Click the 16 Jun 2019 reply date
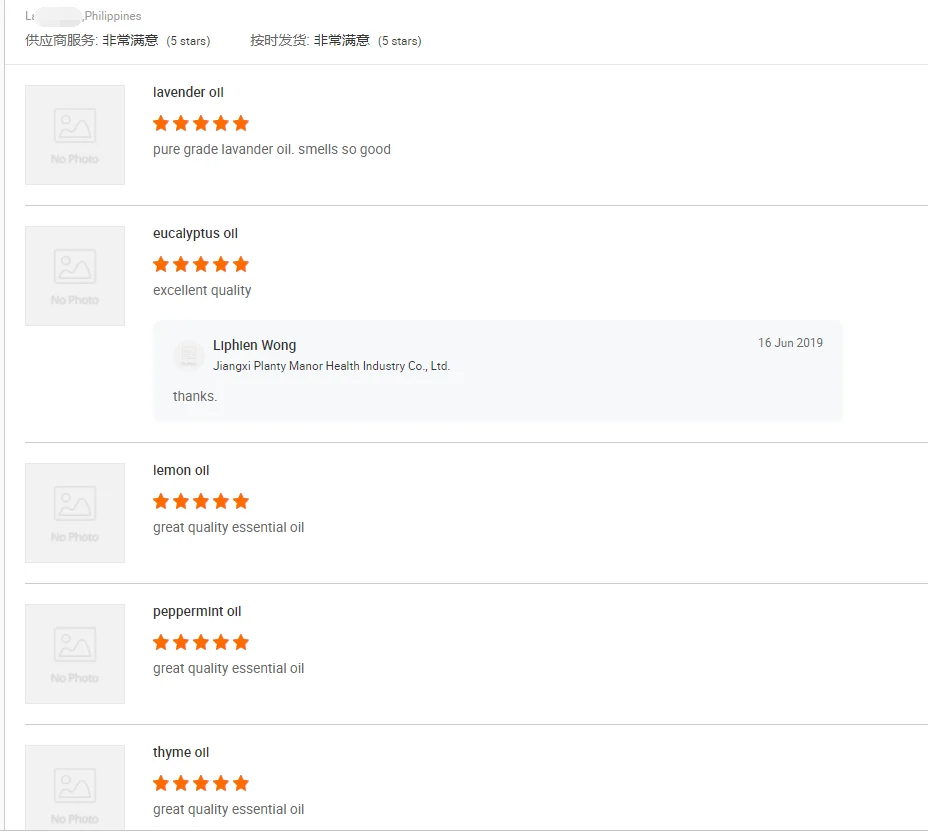Image resolution: width=928 pixels, height=833 pixels. (790, 343)
